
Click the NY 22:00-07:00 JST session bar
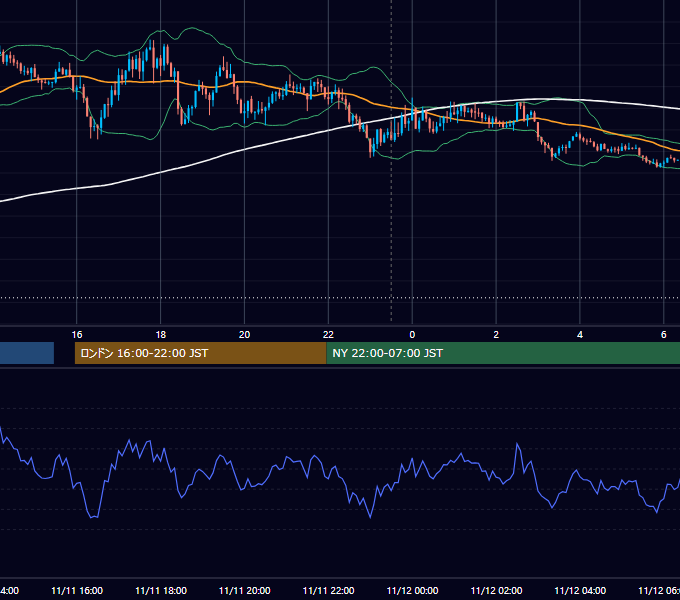503,353
